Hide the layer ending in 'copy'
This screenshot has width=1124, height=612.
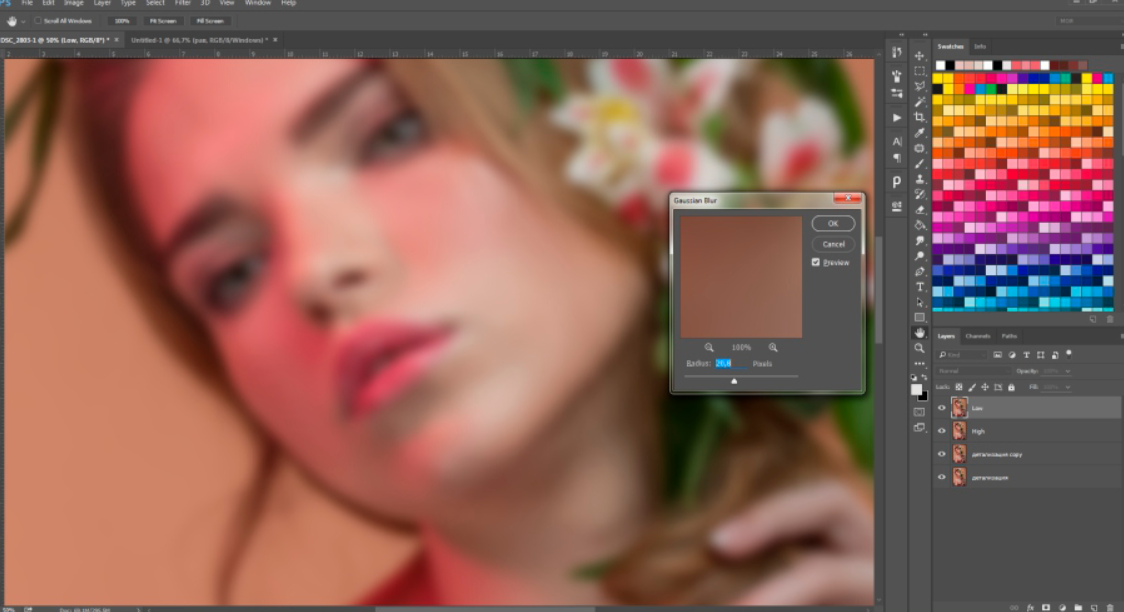tap(942, 454)
